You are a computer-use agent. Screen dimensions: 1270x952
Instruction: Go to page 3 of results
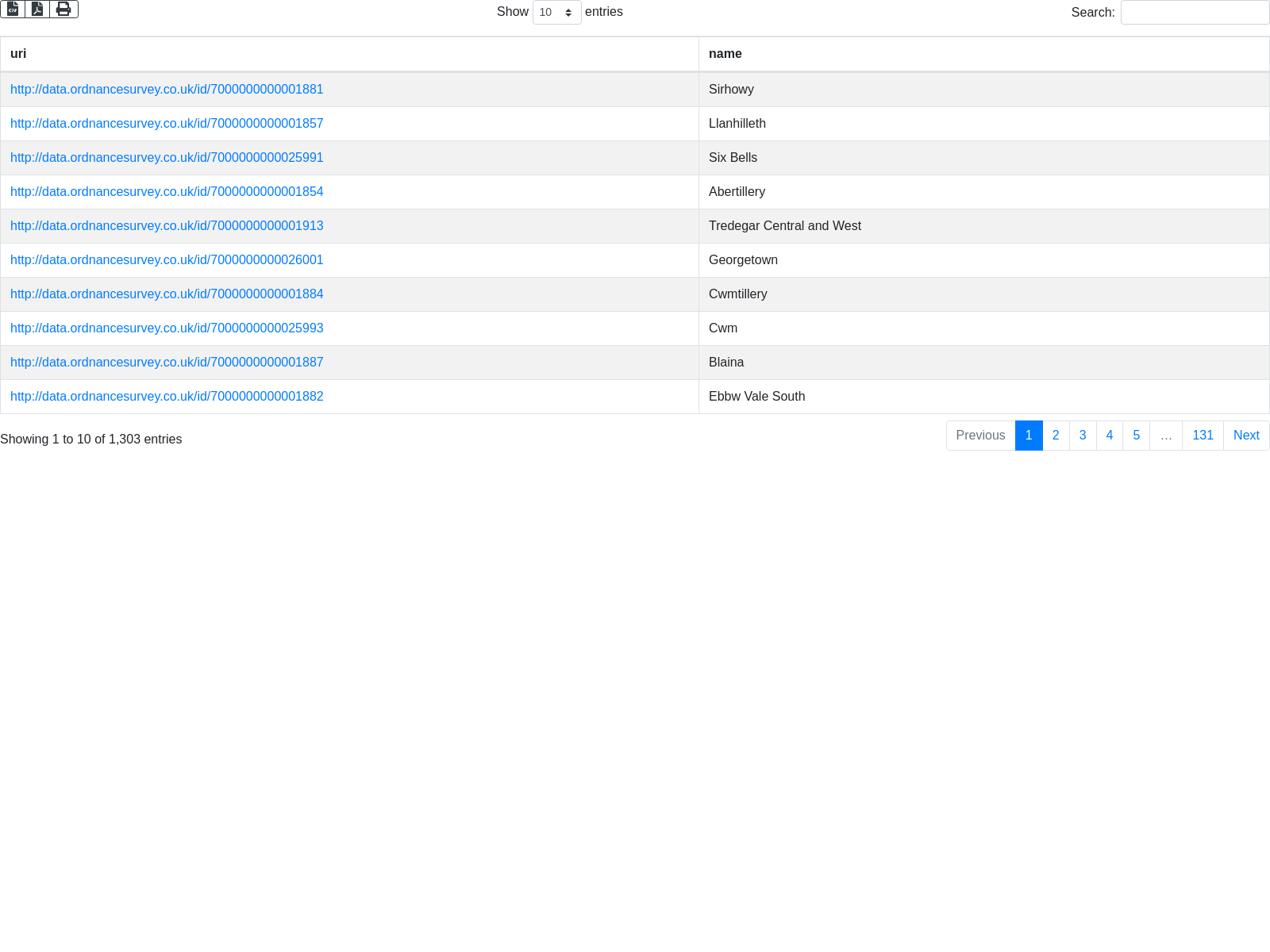[1083, 436]
